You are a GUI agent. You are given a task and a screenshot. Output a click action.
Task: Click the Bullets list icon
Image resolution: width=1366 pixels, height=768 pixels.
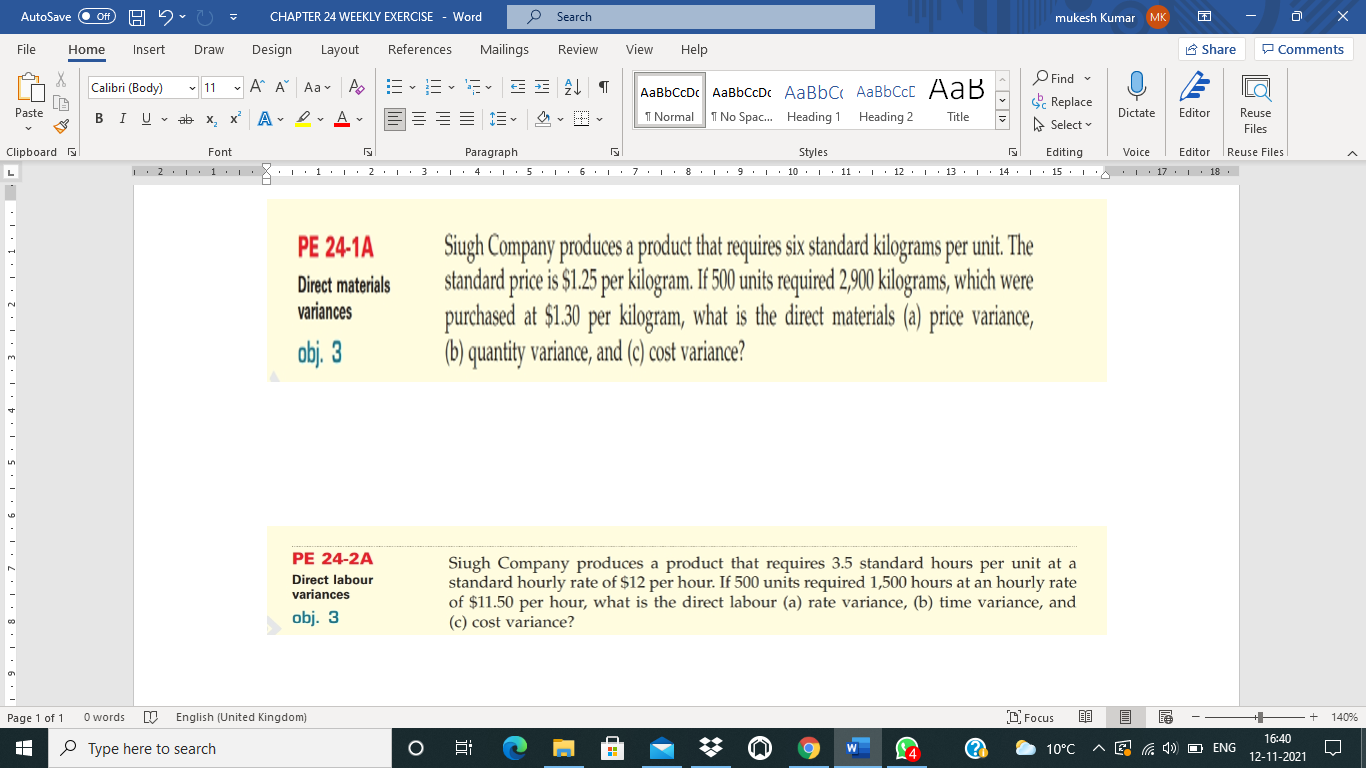(x=394, y=88)
